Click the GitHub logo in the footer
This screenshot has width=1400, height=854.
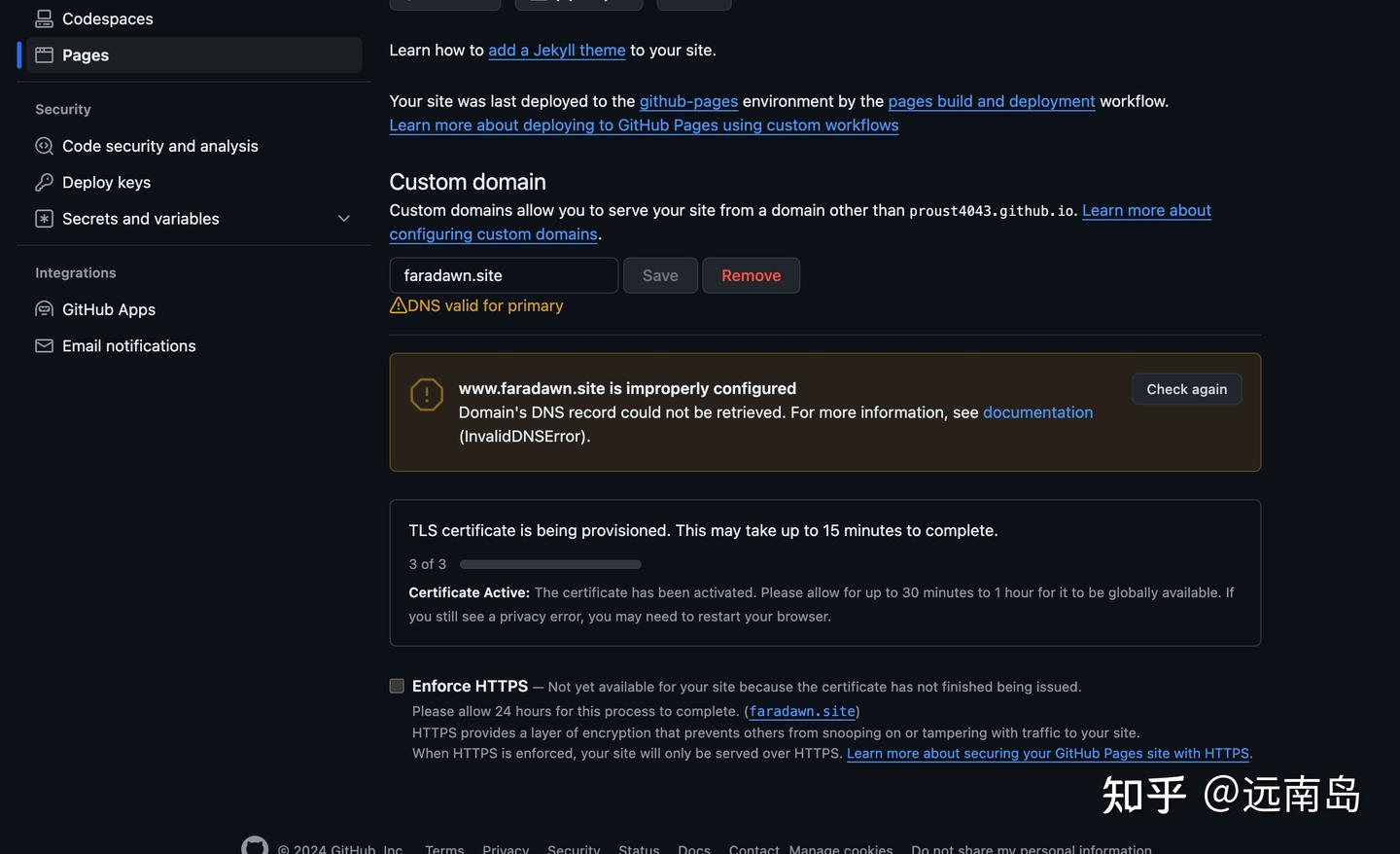point(254,844)
